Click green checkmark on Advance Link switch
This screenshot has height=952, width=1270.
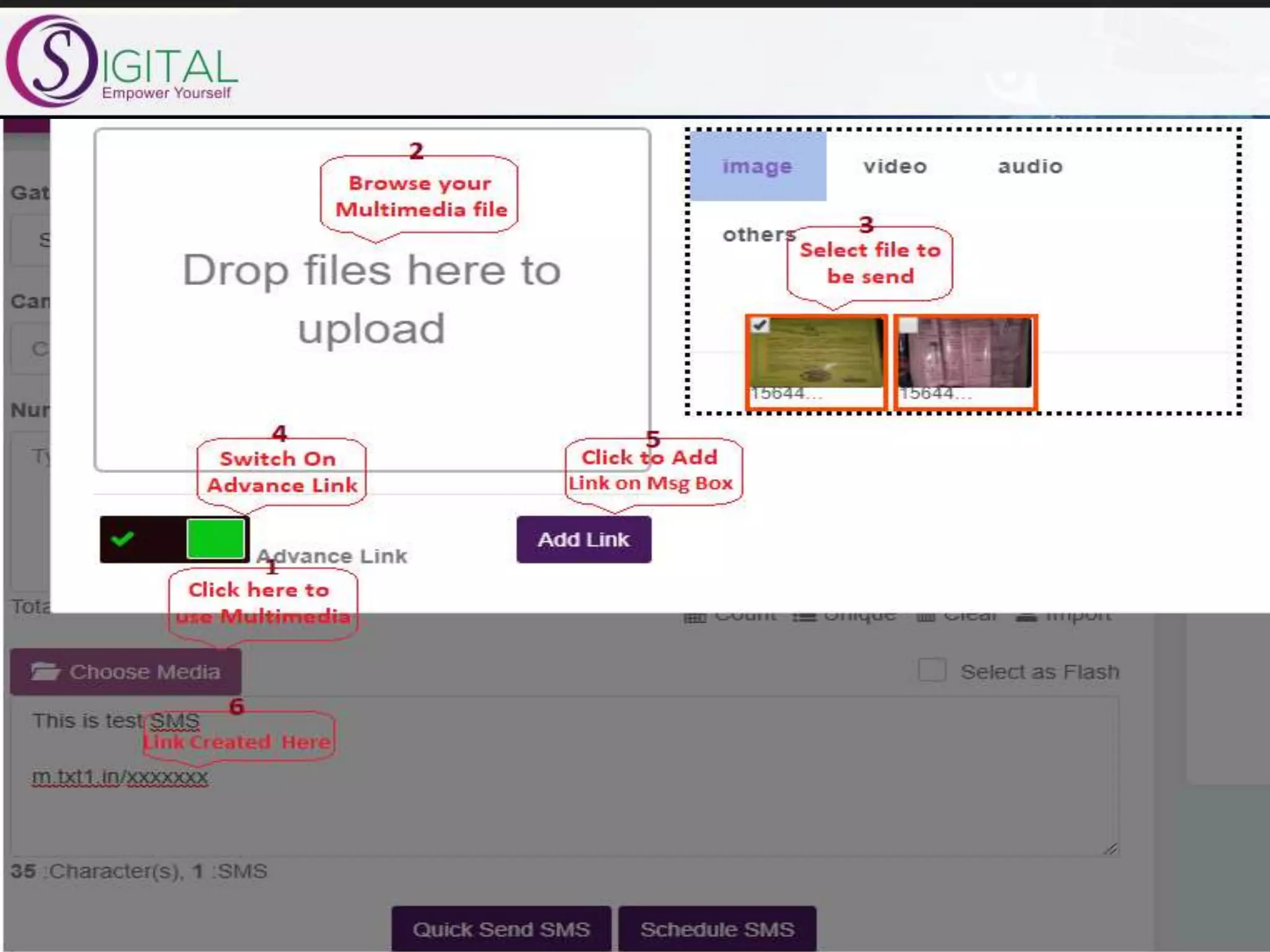122,539
